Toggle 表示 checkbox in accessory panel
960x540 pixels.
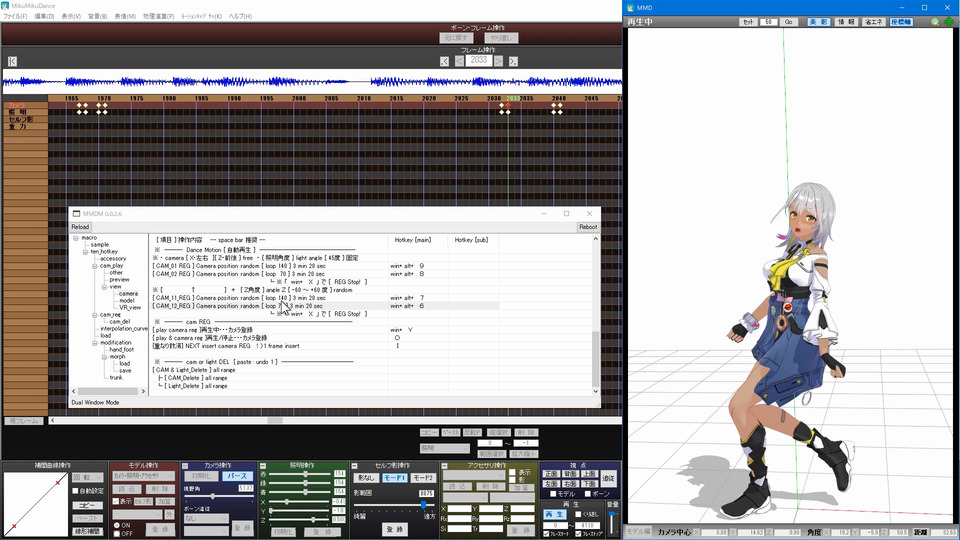tap(512, 472)
